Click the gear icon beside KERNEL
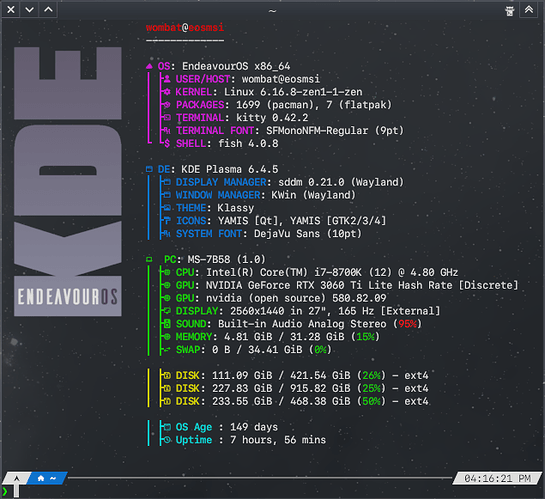This screenshot has width=545, height=499. pyautogui.click(x=167, y=92)
